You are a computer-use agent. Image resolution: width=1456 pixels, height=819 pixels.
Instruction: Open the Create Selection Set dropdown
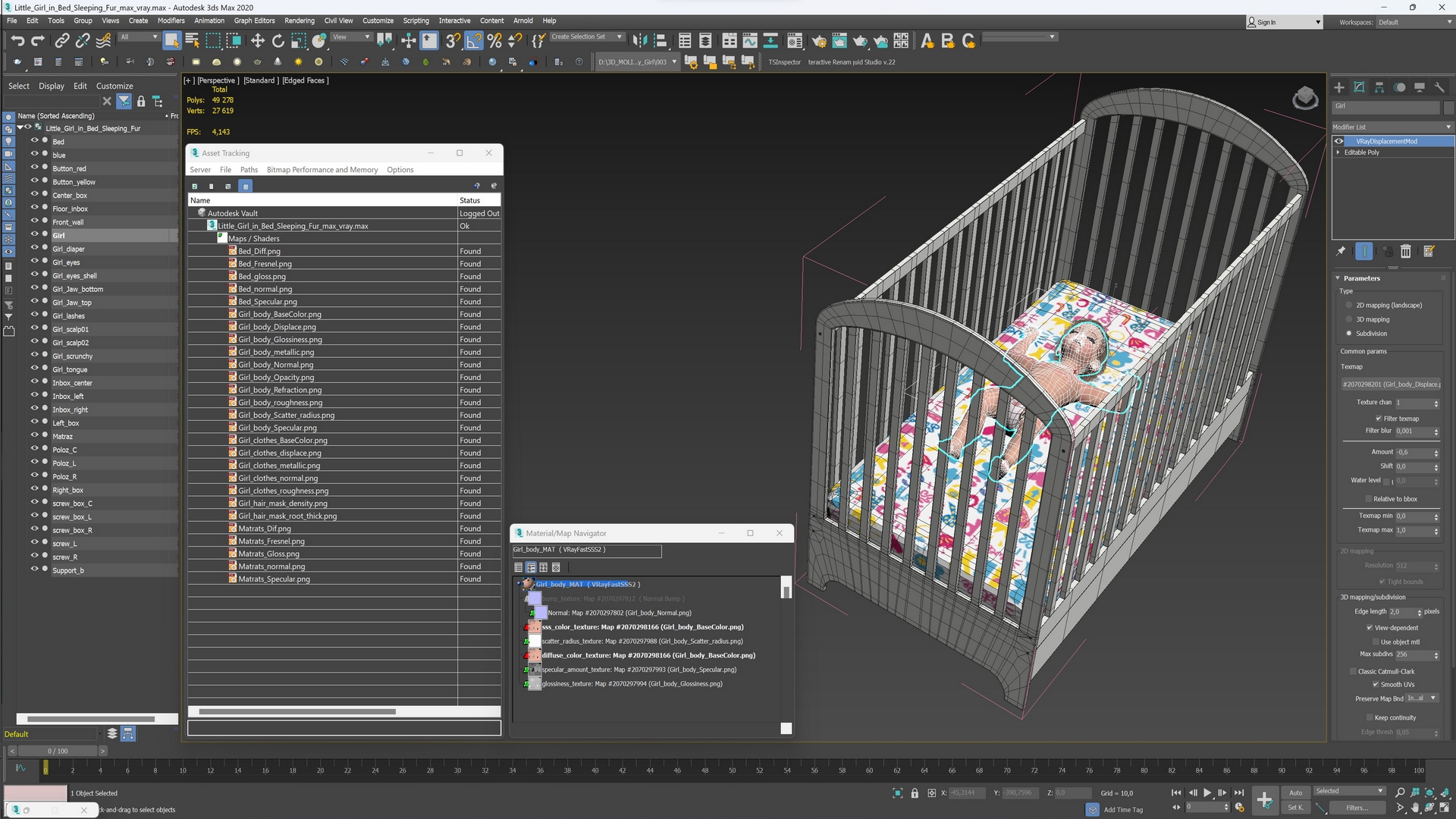pyautogui.click(x=619, y=36)
